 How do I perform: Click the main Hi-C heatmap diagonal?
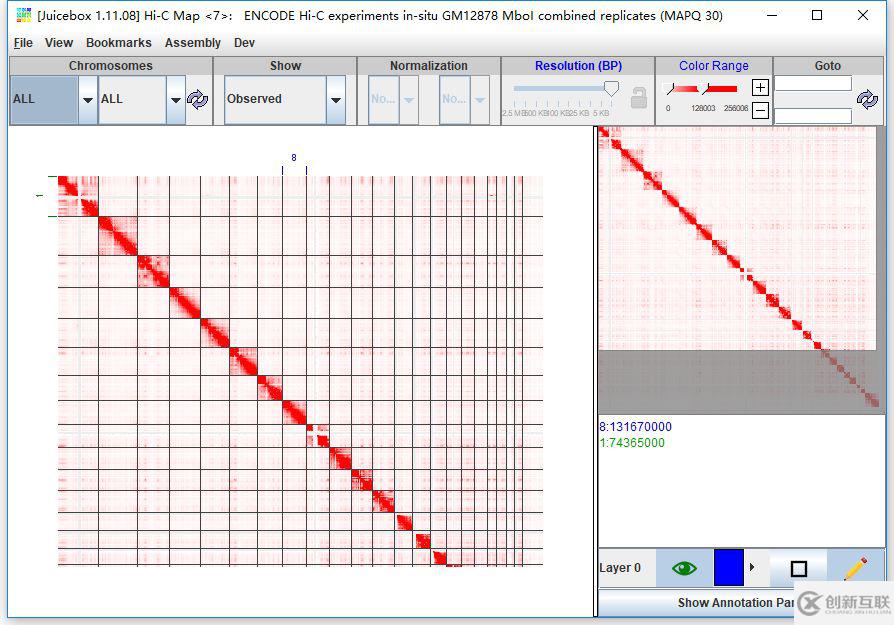[300, 371]
